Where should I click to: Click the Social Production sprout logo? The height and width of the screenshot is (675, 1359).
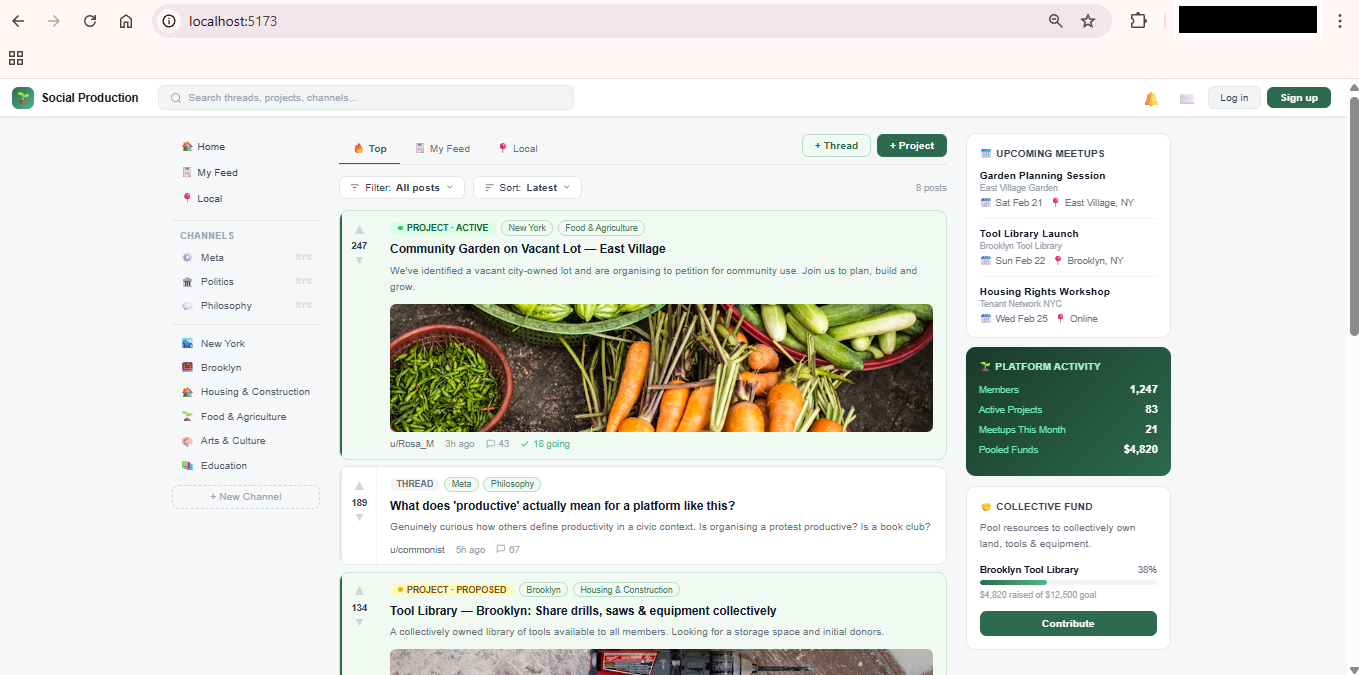23,98
